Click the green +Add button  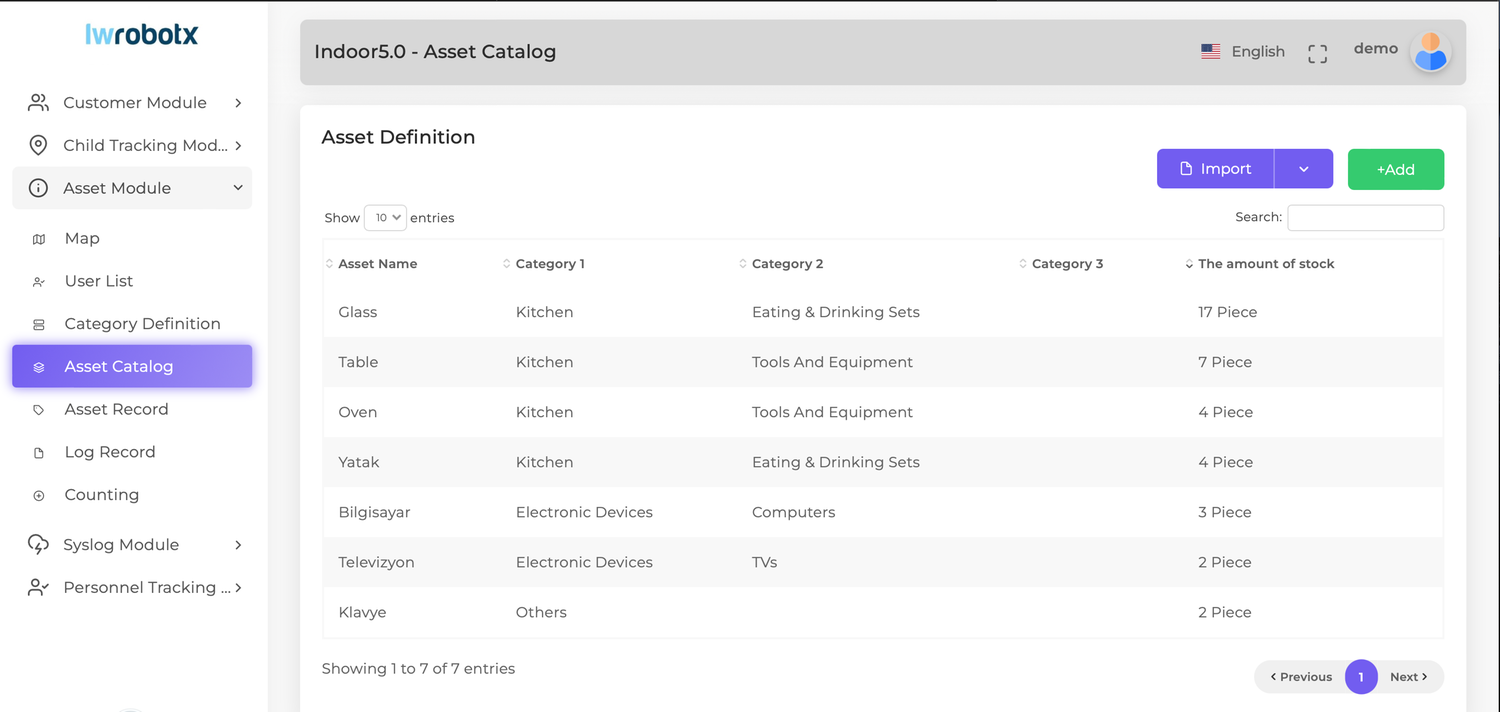point(1396,169)
